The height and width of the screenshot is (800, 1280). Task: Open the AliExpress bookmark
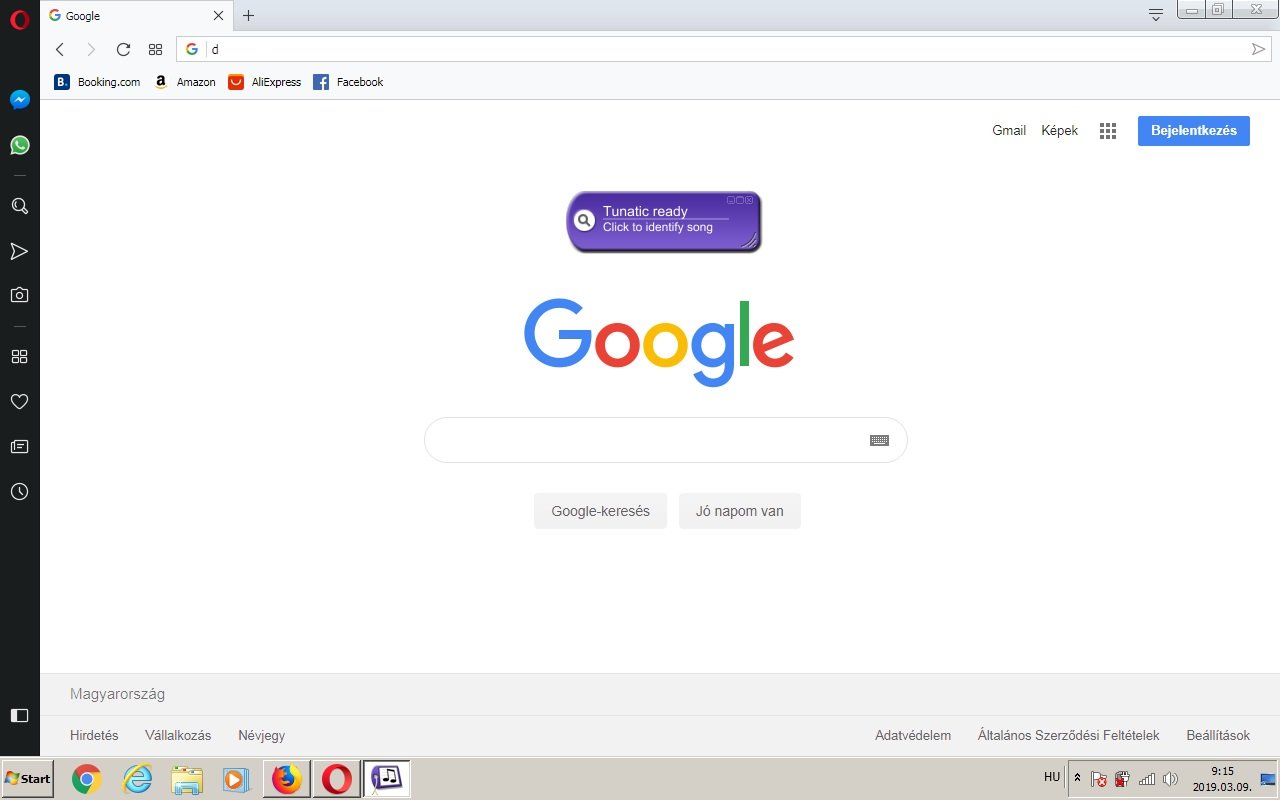(x=265, y=82)
